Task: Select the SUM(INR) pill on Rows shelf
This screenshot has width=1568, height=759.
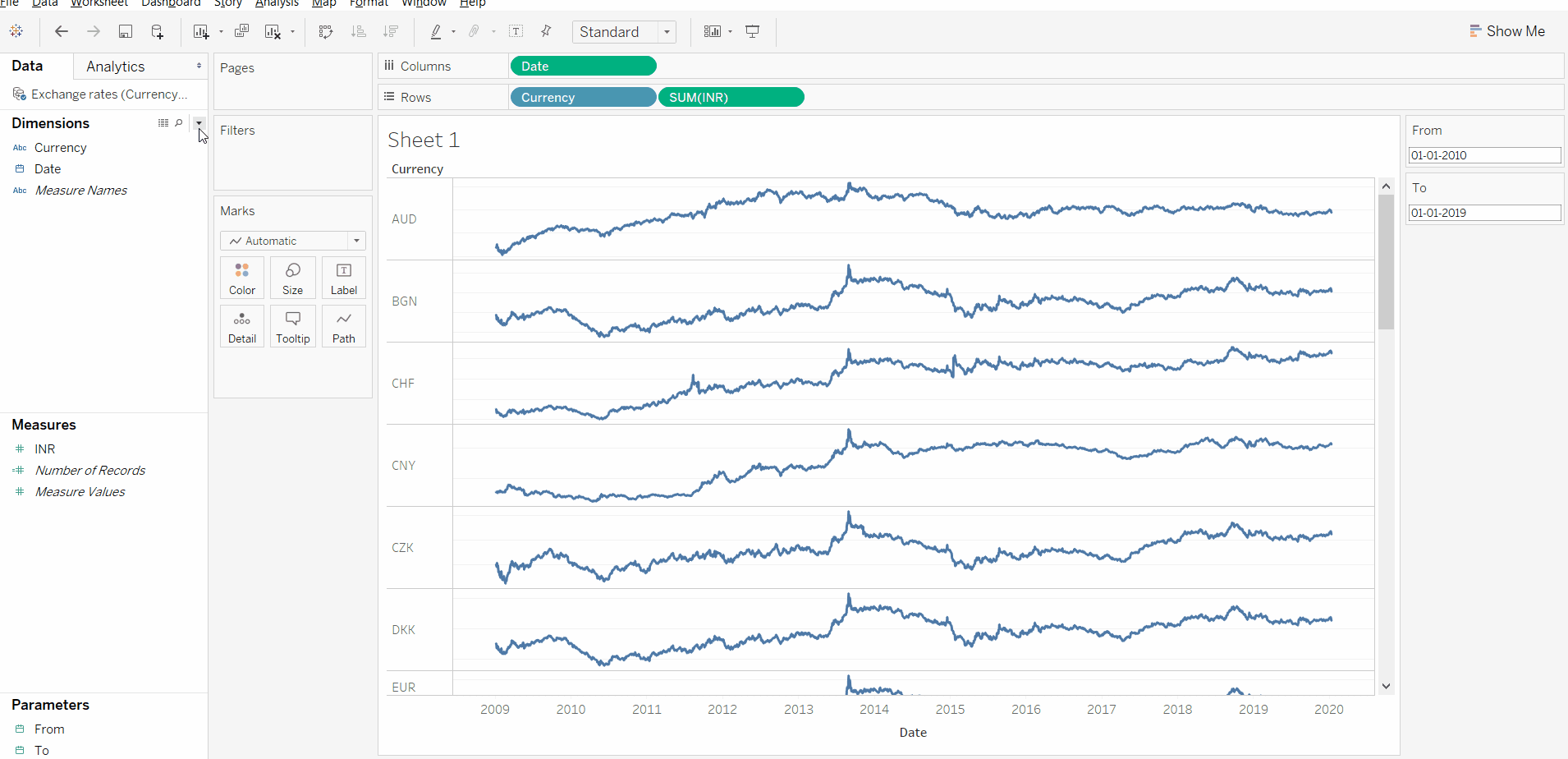Action: tap(731, 98)
